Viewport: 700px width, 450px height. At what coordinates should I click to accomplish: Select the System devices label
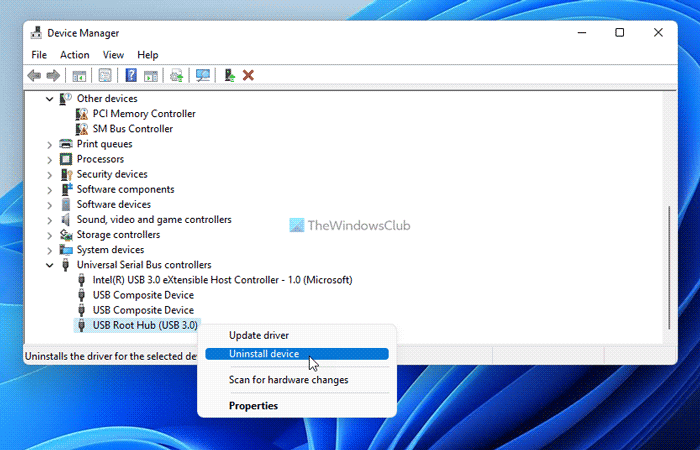(110, 250)
